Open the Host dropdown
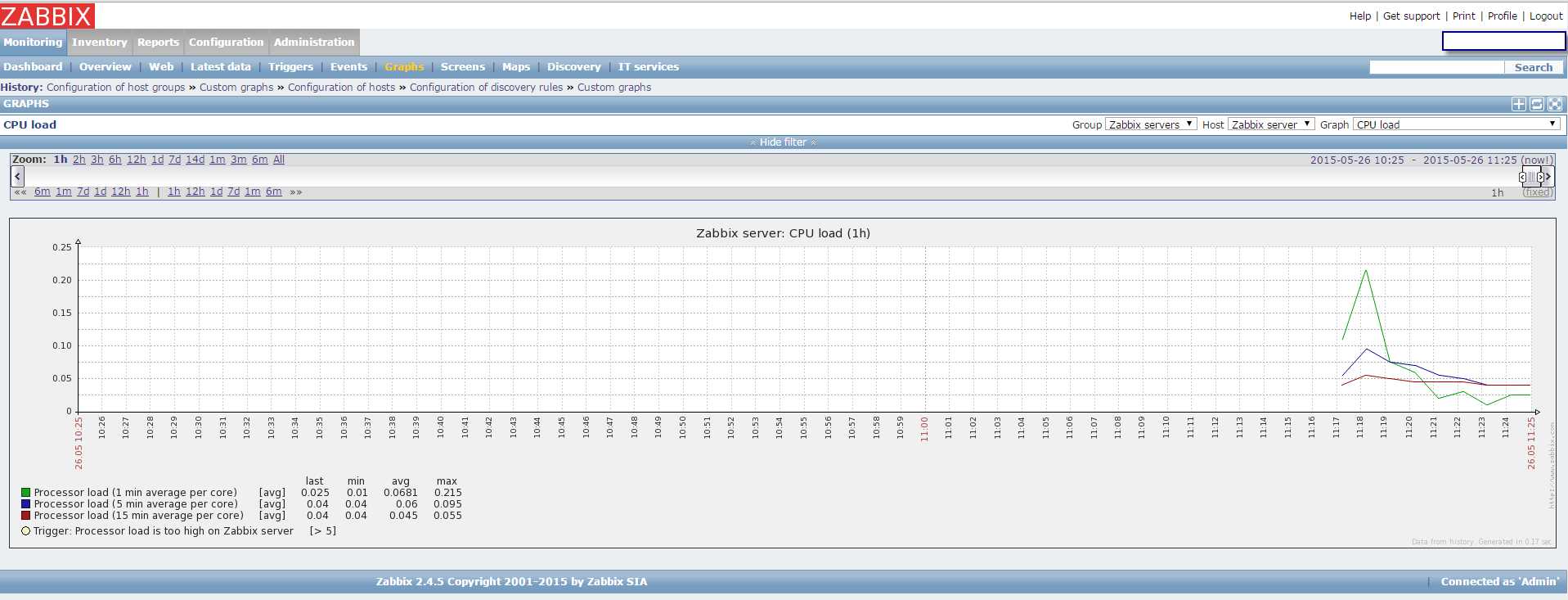 [1271, 124]
